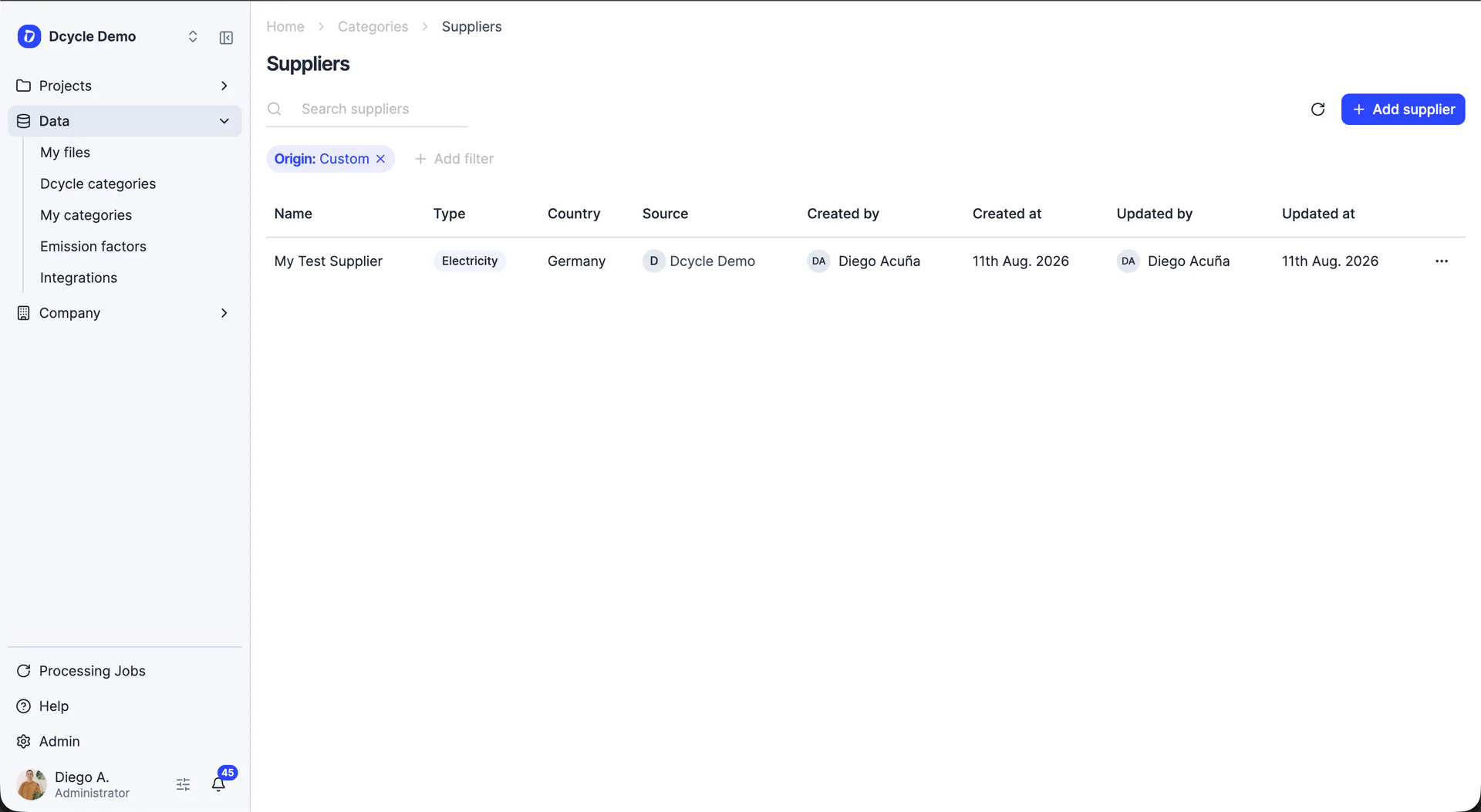Expand the Projects menu chevron
The height and width of the screenshot is (812, 1481).
tap(224, 86)
